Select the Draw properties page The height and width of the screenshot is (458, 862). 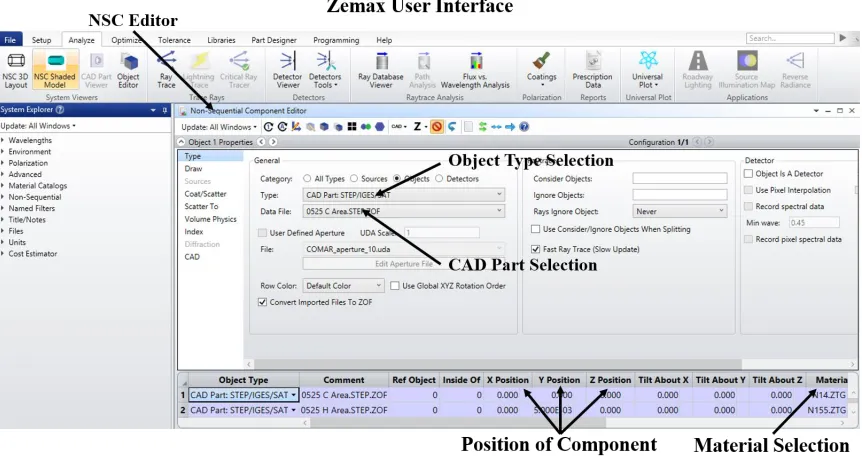[194, 169]
